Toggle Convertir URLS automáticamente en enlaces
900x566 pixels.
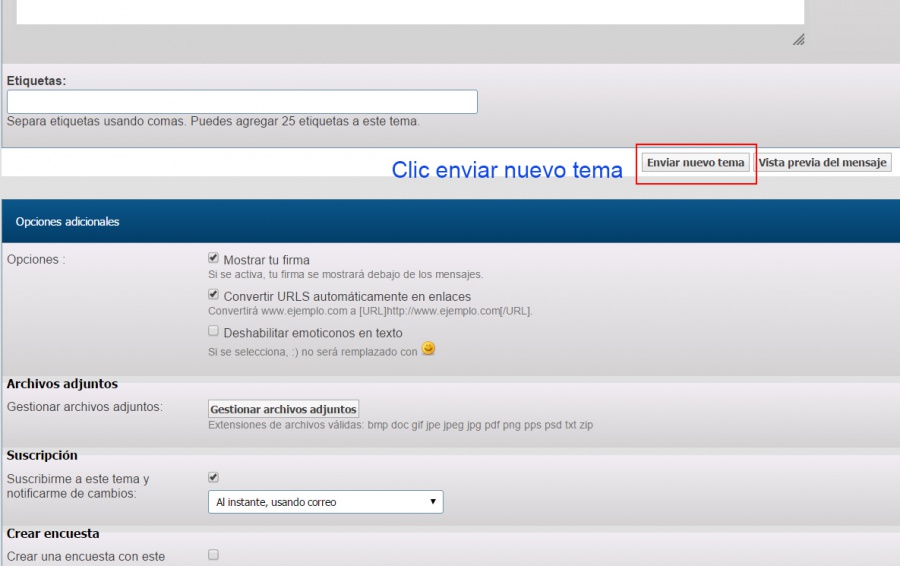click(214, 294)
